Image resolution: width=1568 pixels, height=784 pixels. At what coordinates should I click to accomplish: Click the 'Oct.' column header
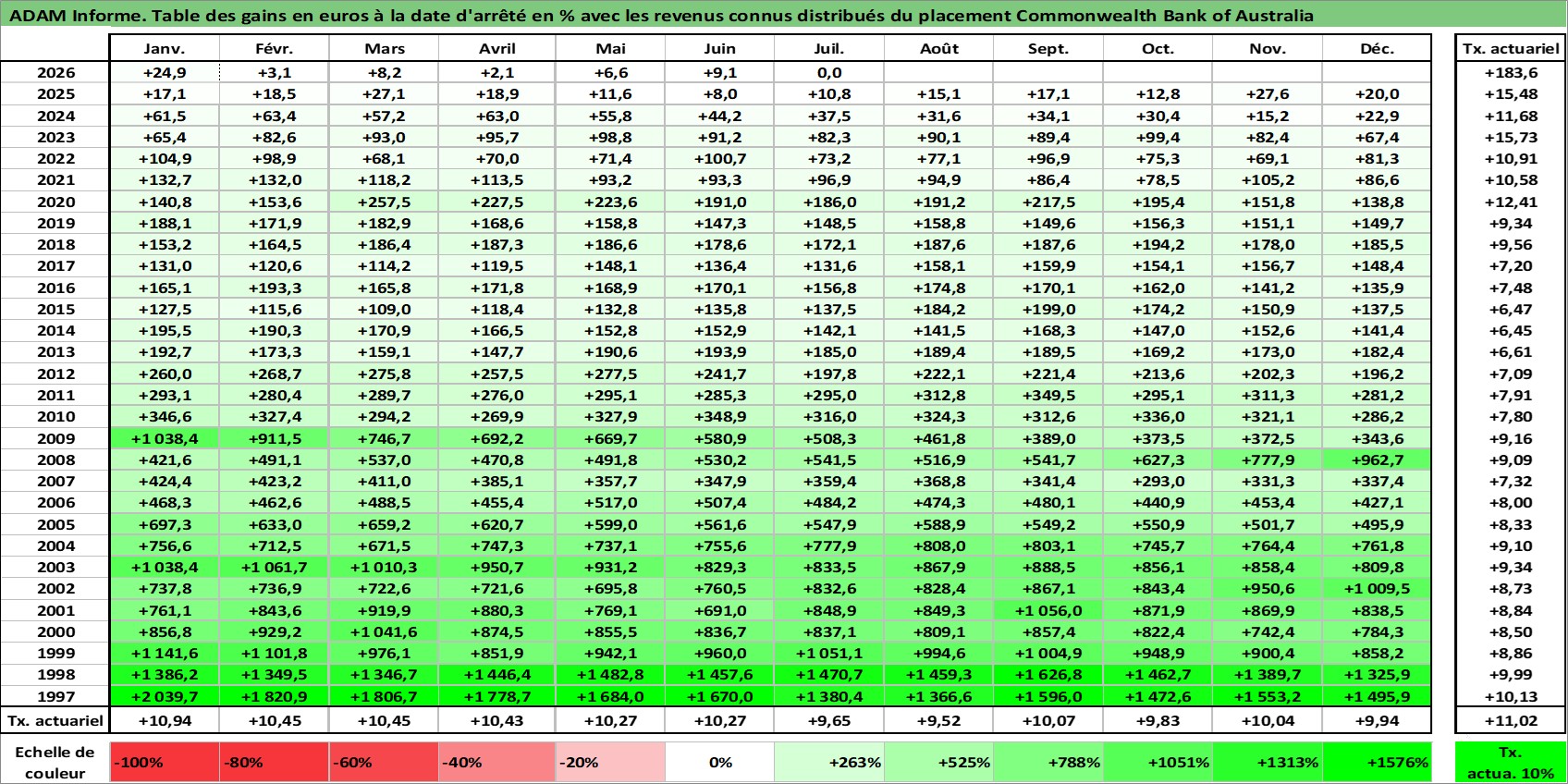(1158, 48)
